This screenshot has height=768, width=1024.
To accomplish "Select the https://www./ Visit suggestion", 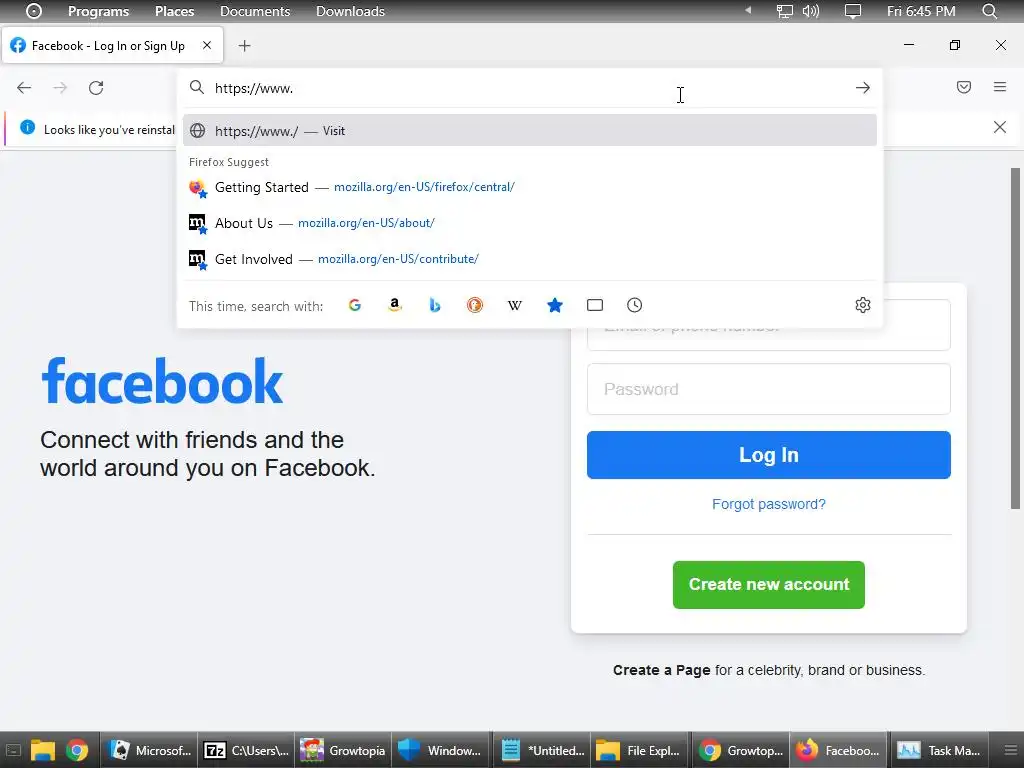I will point(530,131).
